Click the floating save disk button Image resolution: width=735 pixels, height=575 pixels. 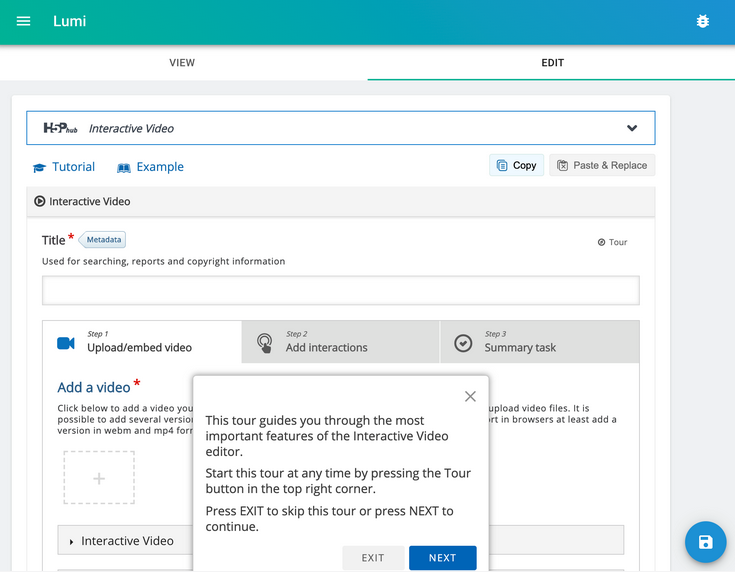(x=705, y=542)
